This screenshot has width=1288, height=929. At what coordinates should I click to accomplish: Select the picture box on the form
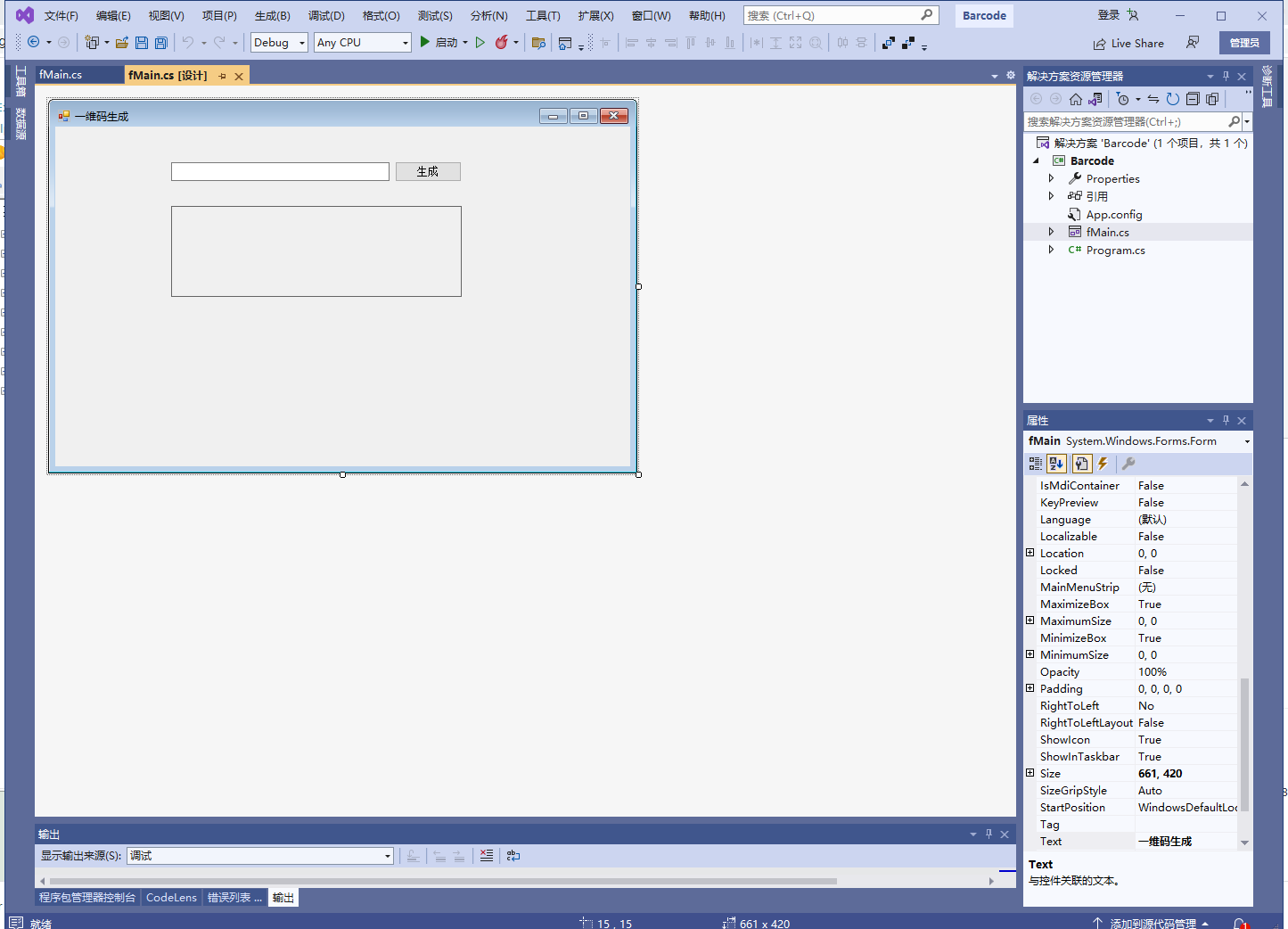click(316, 251)
